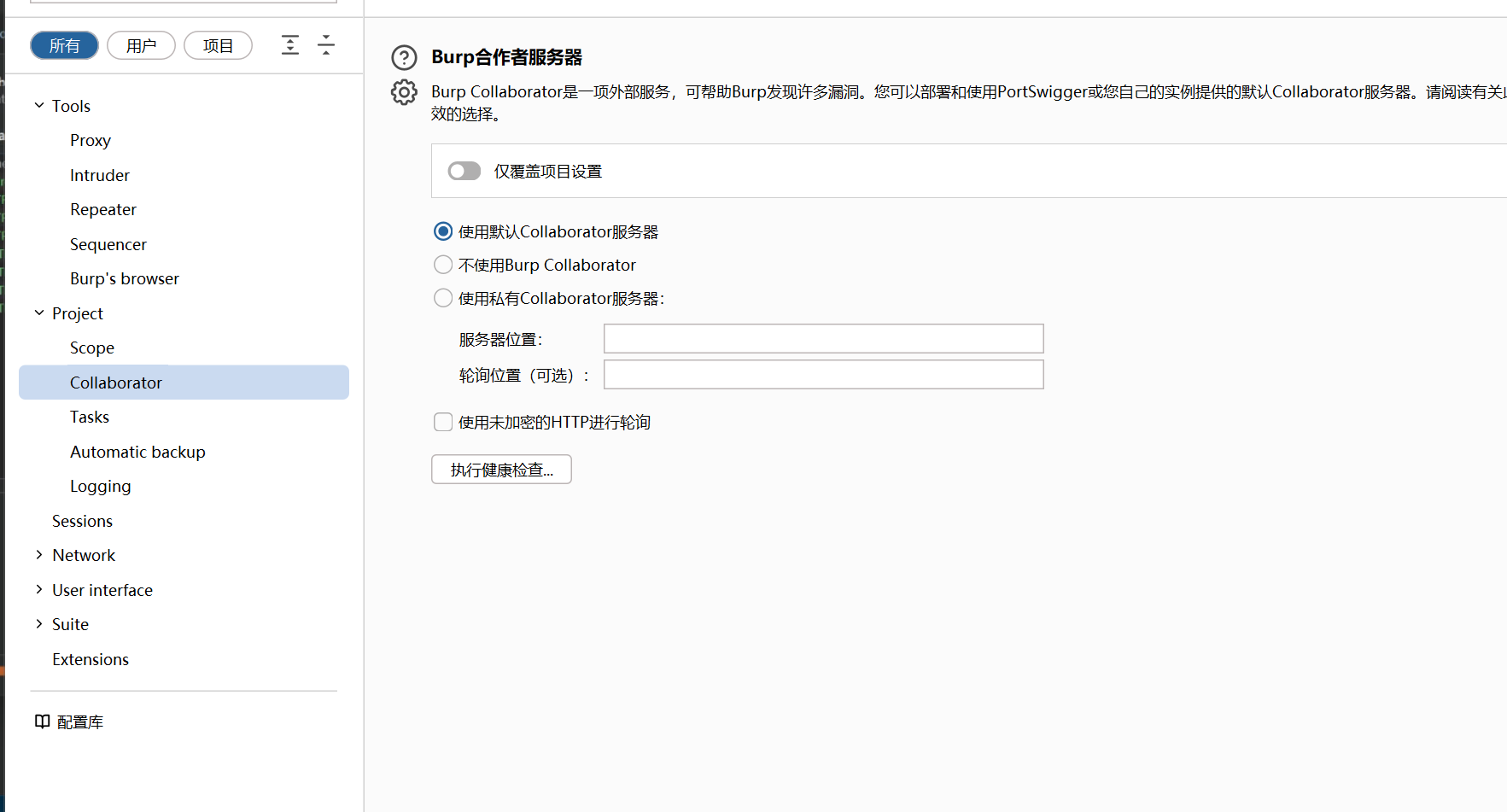1507x812 pixels.
Task: Collapse the Tools tree section
Action: click(x=39, y=106)
